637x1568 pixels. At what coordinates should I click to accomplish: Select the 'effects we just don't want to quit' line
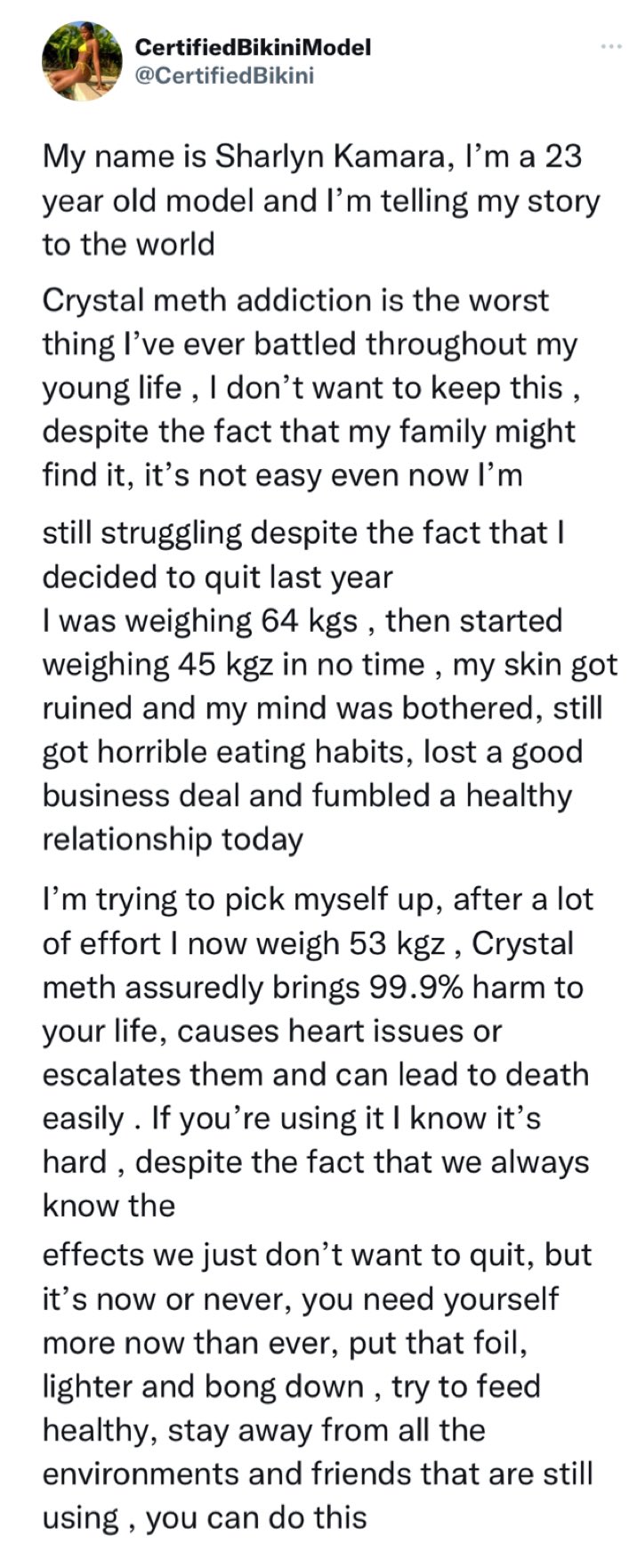pyautogui.click(x=317, y=1255)
